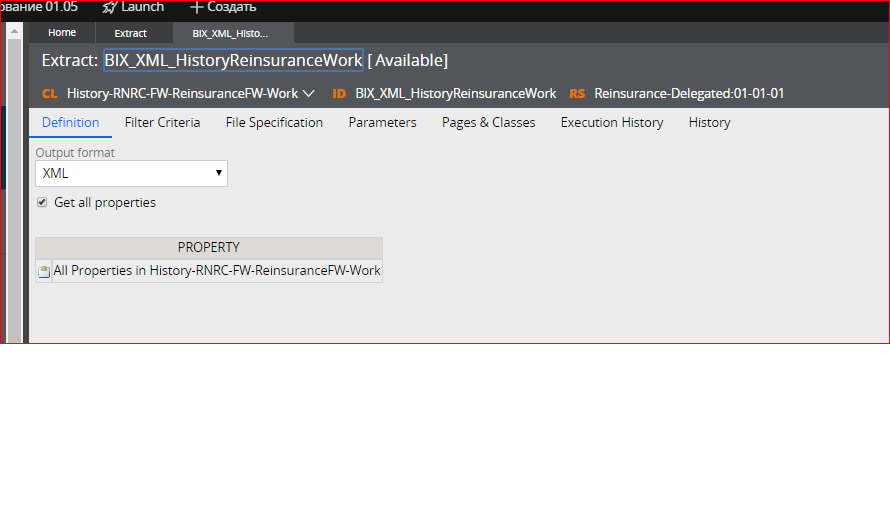Click the ruleset Reinsurance-Delegated:01-01-01

(689, 94)
